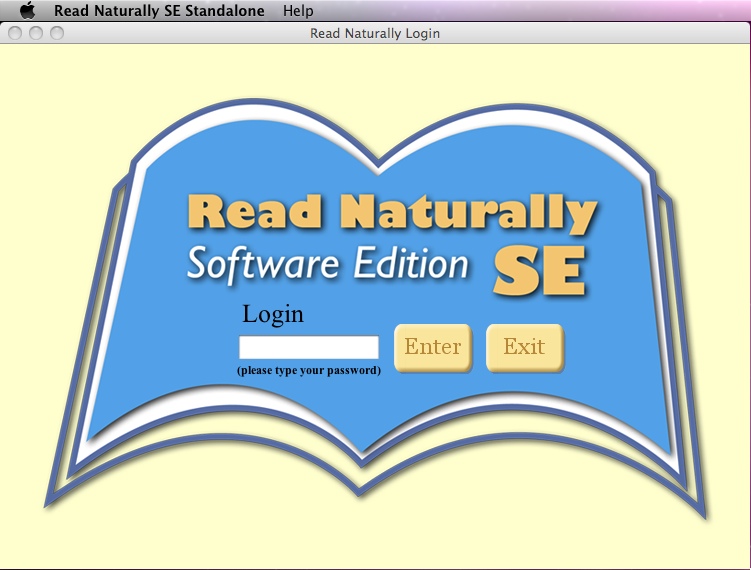The width and height of the screenshot is (751, 570).
Task: Click the top center fold of the book
Action: (377, 160)
